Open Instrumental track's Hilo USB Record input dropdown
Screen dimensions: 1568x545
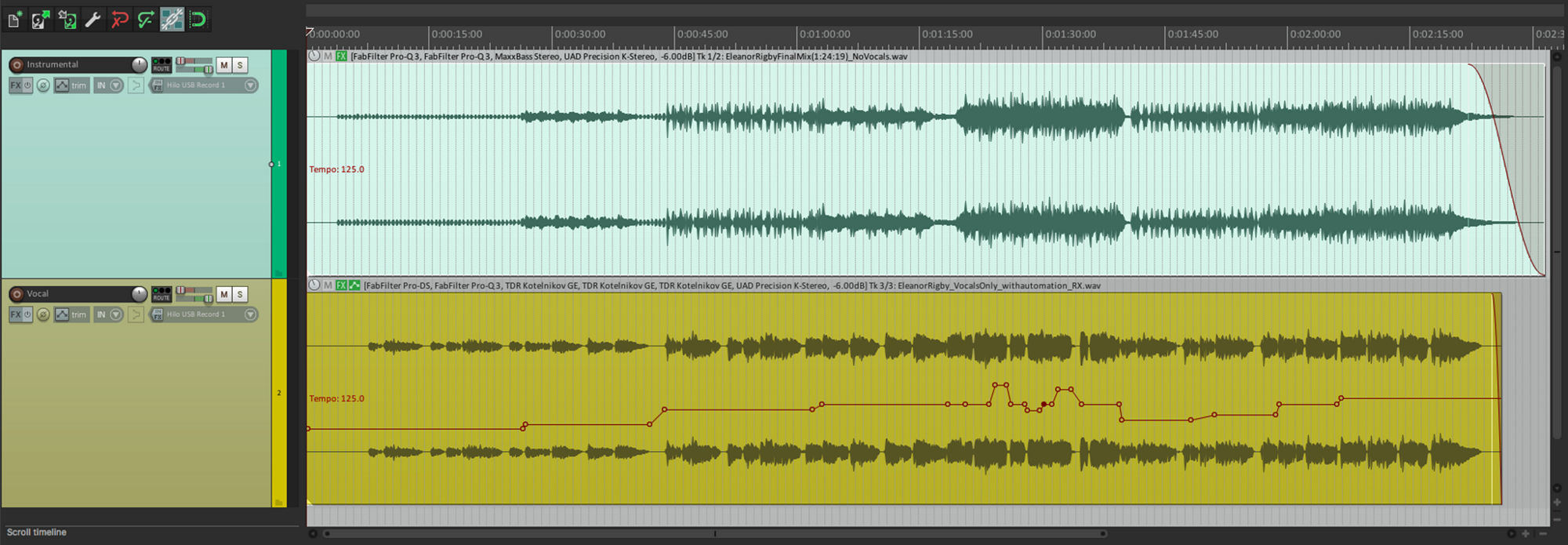pyautogui.click(x=250, y=85)
